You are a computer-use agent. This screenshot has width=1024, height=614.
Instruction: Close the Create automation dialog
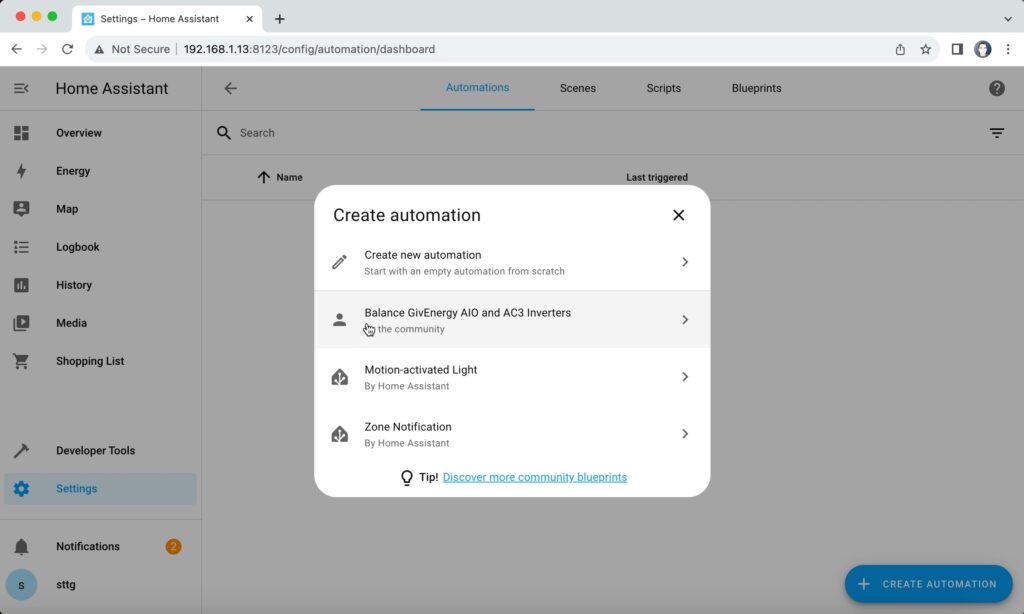pyautogui.click(x=679, y=216)
